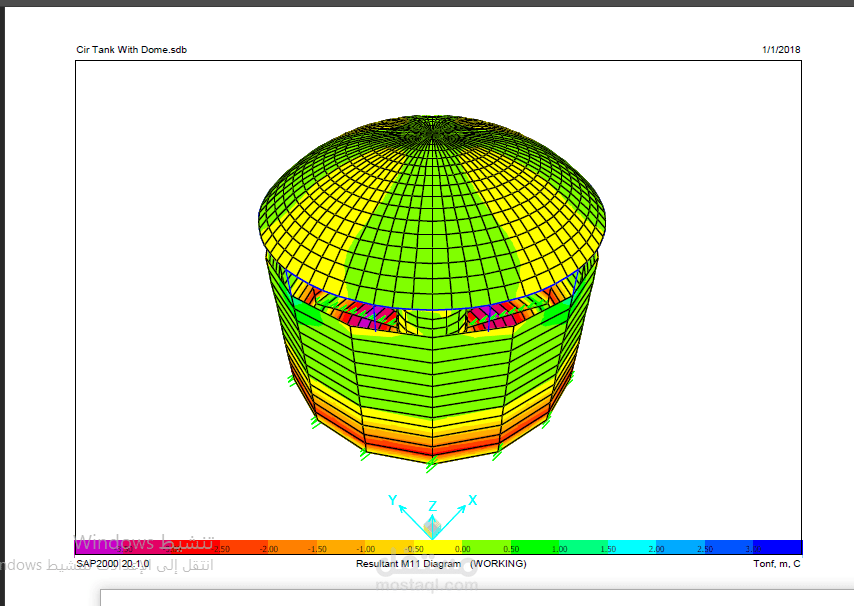Click the '1.00' value on the legend
This screenshot has width=854, height=606.
pos(559,549)
